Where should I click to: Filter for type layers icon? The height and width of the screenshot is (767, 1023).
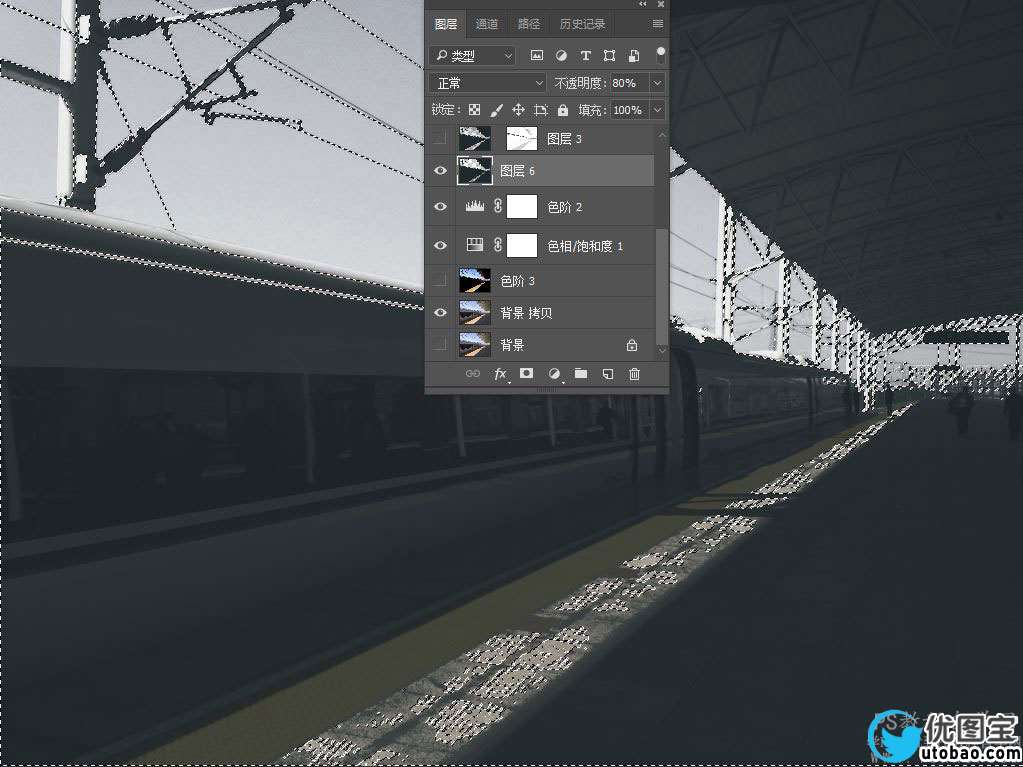[585, 56]
